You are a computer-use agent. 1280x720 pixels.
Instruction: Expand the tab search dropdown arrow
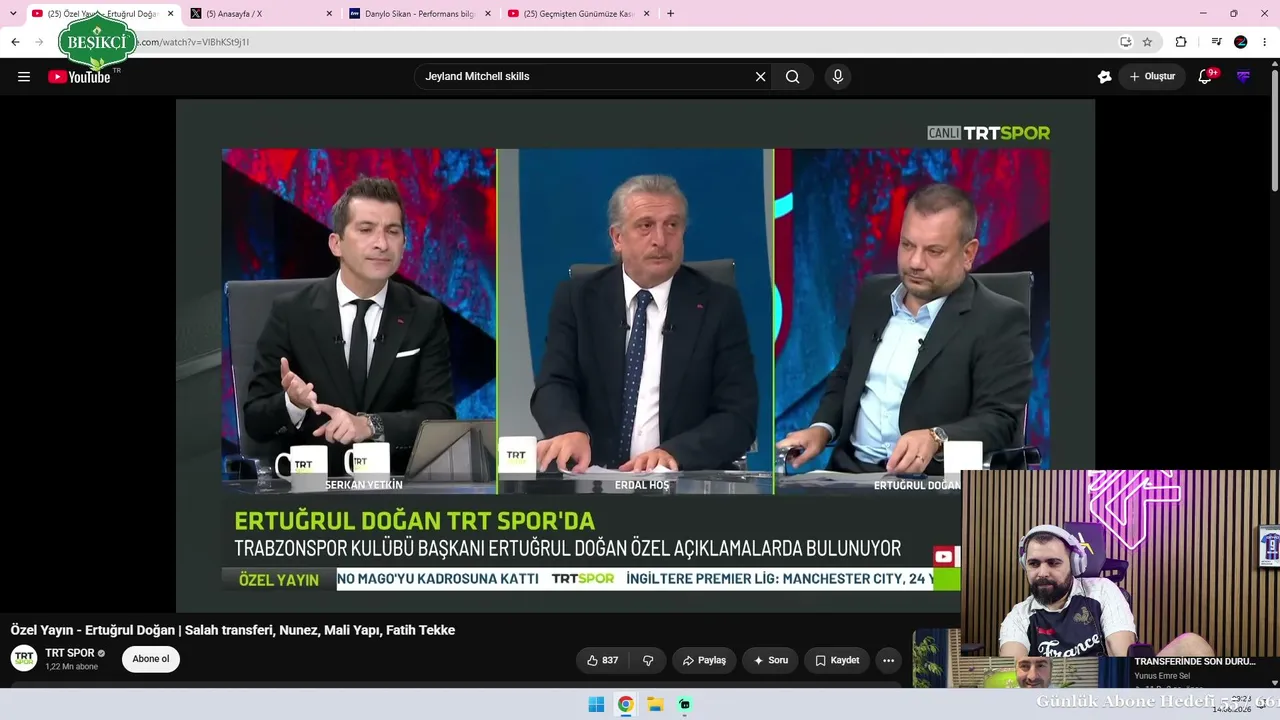click(x=13, y=14)
